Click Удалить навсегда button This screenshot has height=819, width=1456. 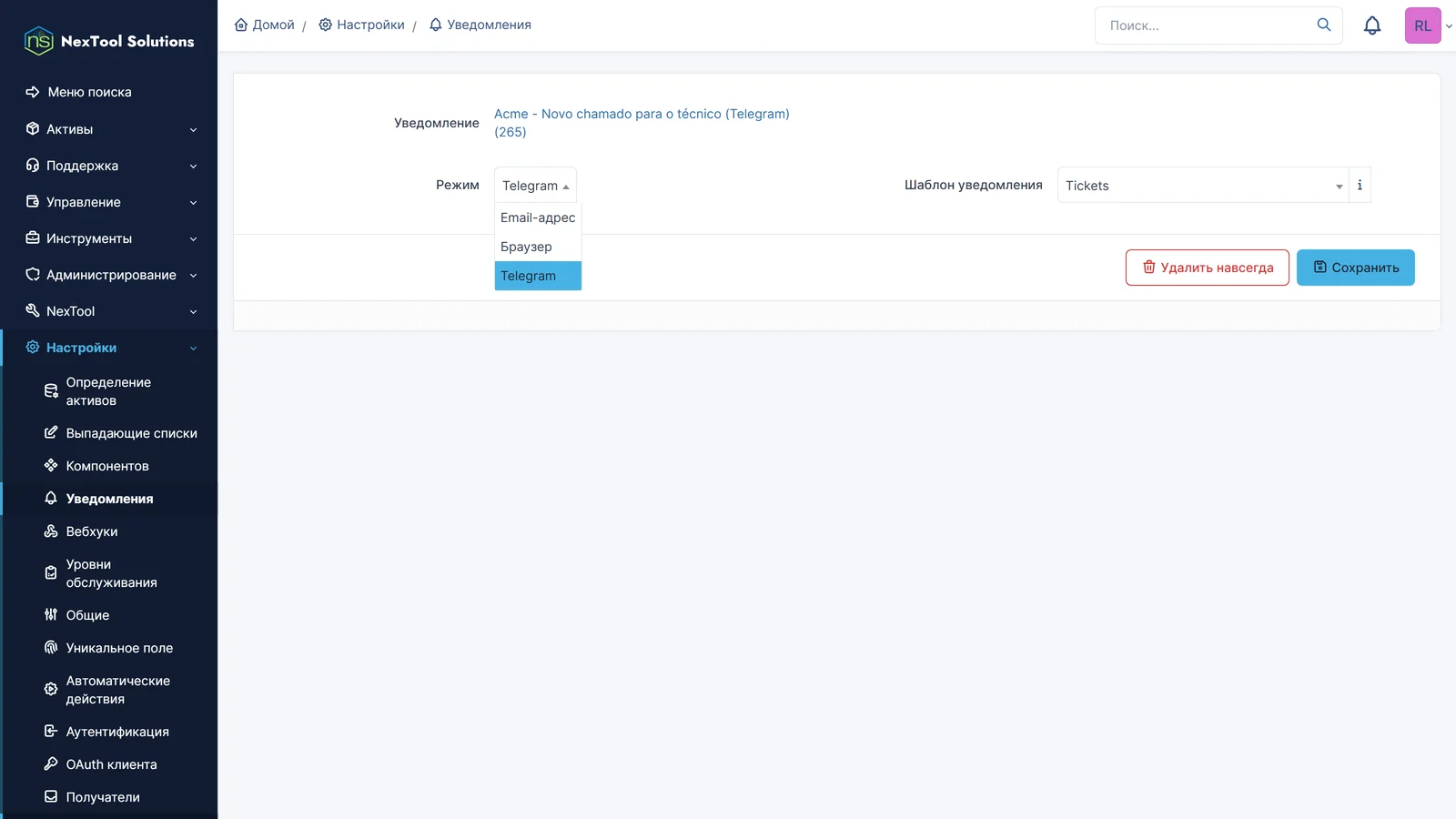tap(1208, 268)
